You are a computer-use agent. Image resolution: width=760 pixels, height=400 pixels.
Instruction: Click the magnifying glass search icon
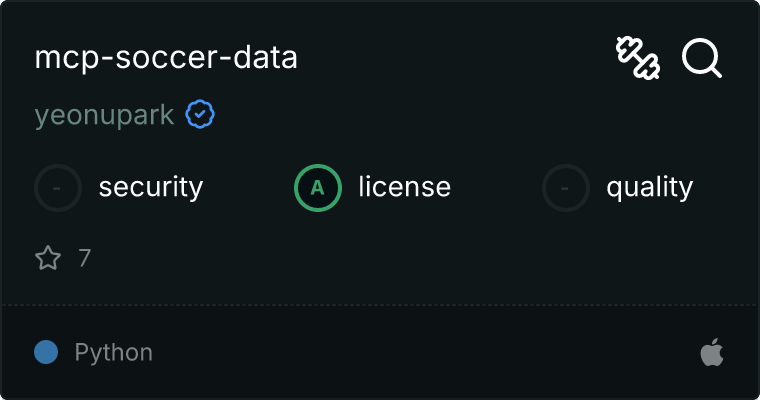pos(702,58)
